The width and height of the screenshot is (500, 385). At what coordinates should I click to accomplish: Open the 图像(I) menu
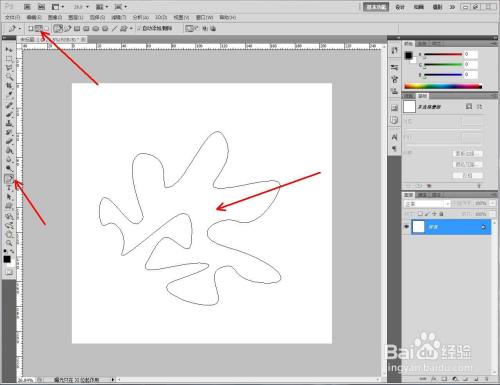pos(55,17)
